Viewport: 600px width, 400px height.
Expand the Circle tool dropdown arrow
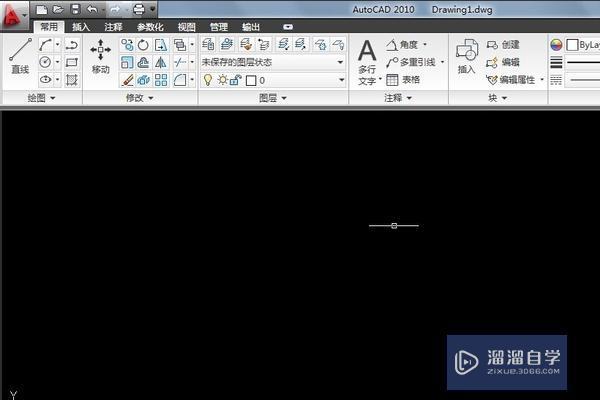click(x=57, y=62)
